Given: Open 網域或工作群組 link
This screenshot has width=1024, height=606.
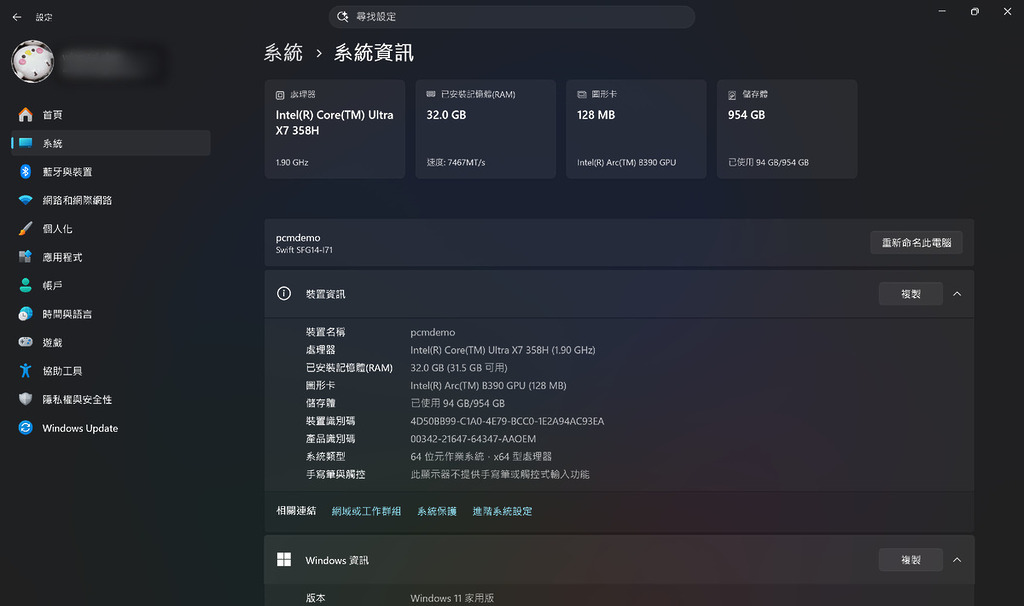Looking at the screenshot, I should point(366,511).
